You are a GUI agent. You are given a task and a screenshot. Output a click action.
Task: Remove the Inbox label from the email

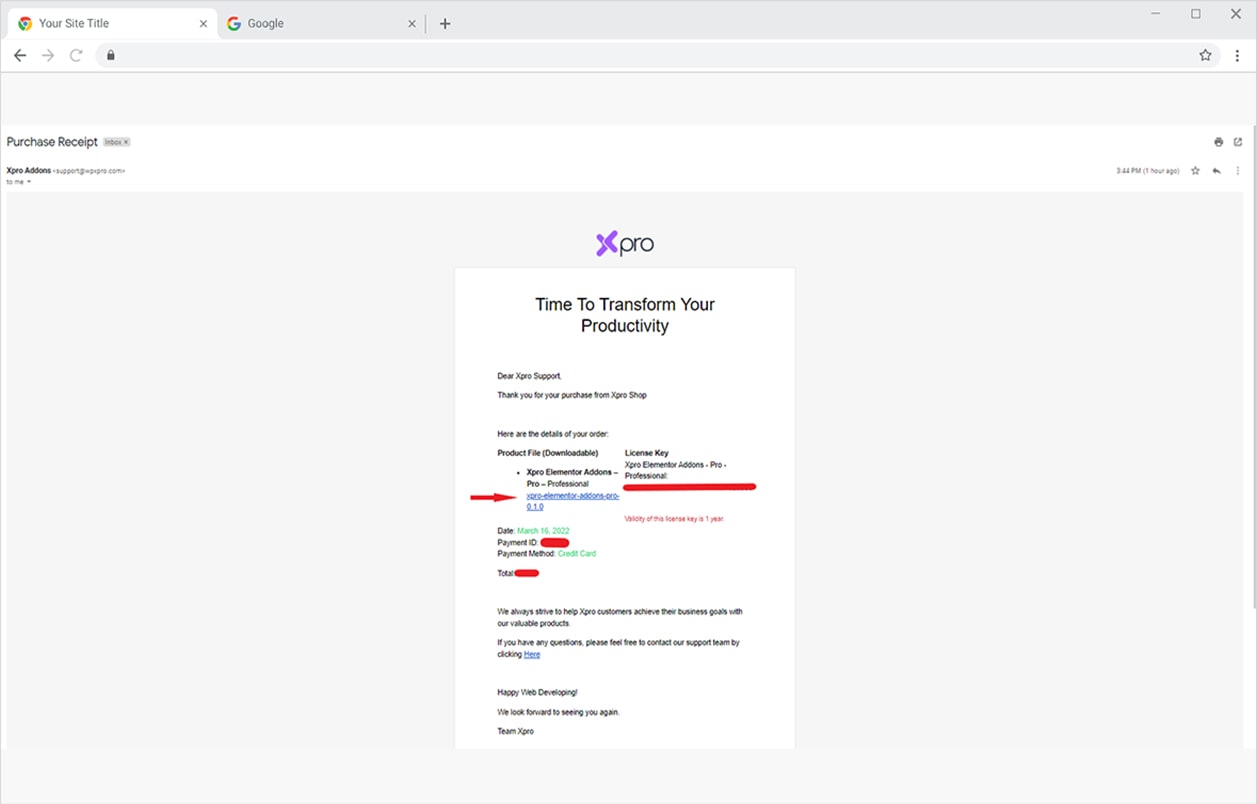[126, 142]
